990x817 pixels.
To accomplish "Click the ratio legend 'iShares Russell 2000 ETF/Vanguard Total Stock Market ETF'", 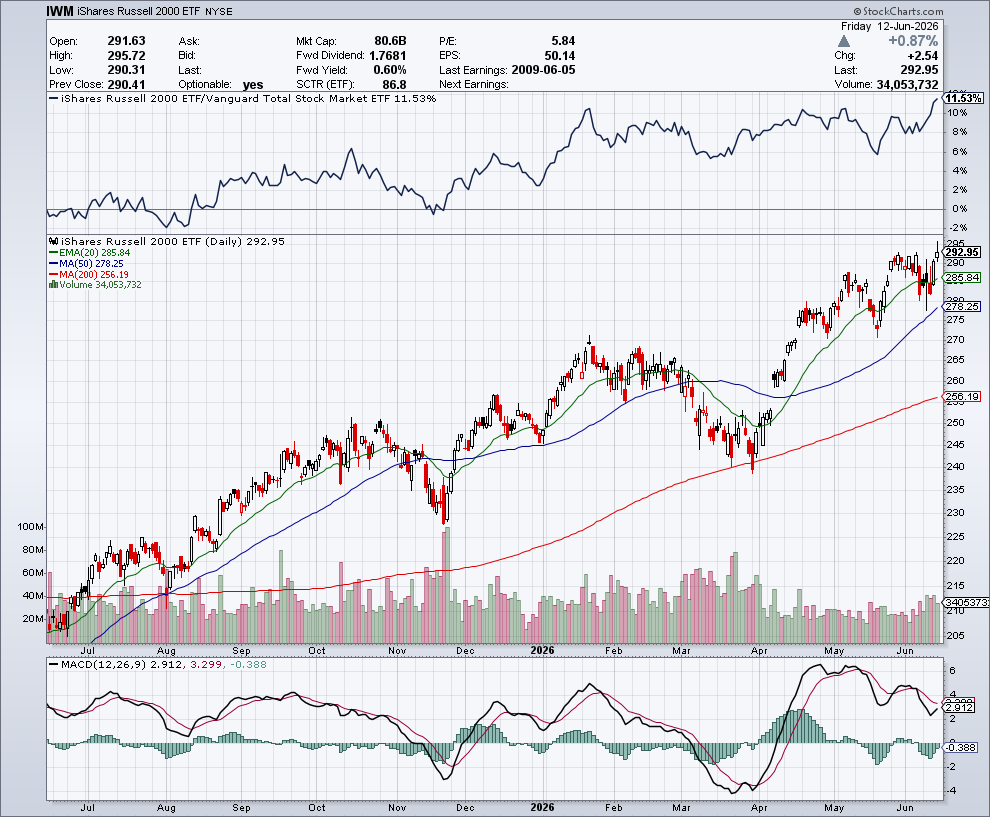I will (x=225, y=98).
